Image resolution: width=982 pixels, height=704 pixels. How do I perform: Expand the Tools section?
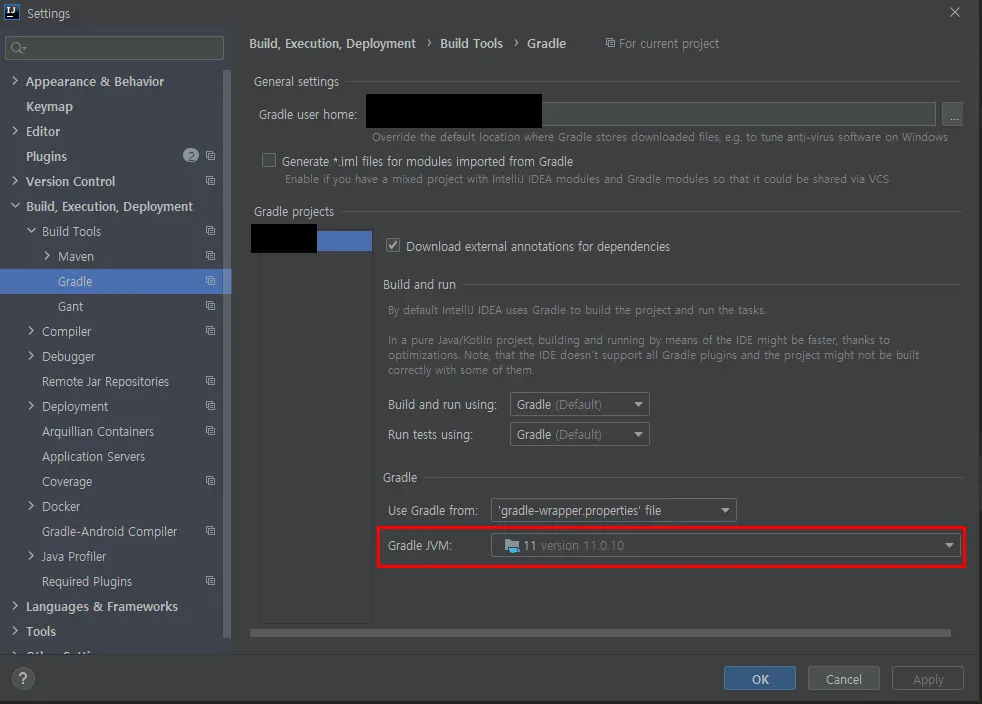coord(15,631)
